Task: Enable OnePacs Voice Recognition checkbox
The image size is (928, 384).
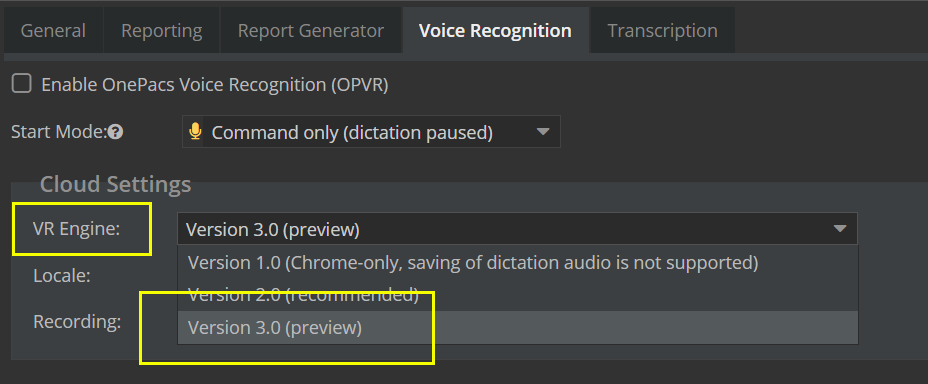Action: 22,84
